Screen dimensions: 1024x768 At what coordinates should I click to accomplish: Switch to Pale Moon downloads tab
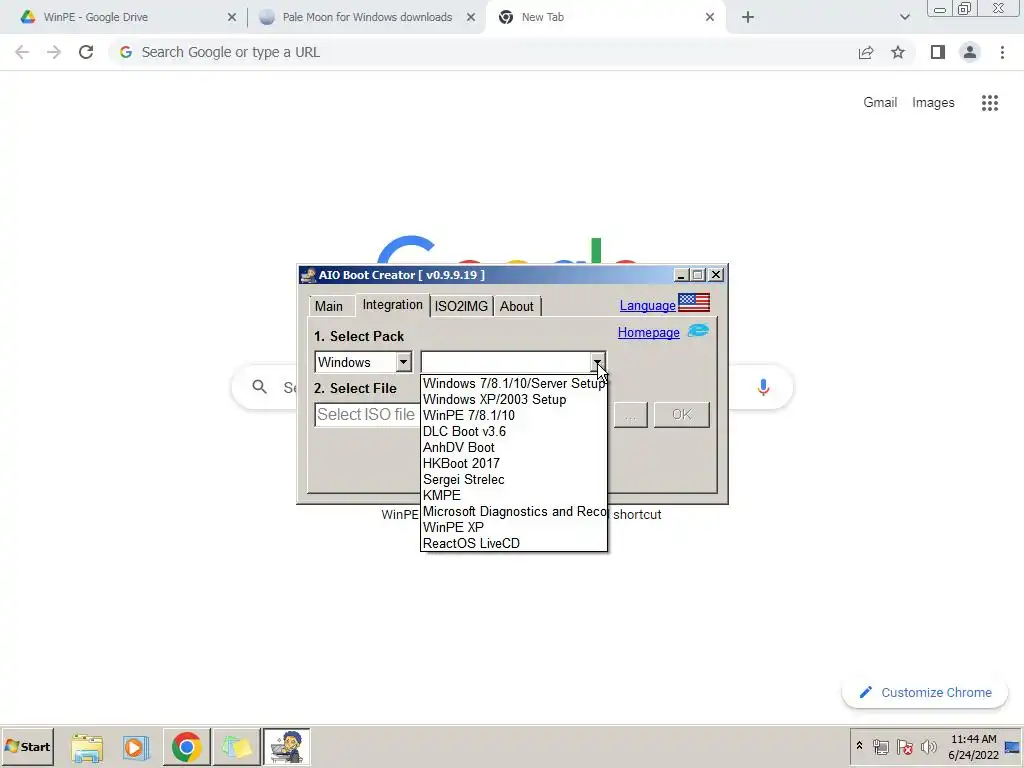point(367,17)
